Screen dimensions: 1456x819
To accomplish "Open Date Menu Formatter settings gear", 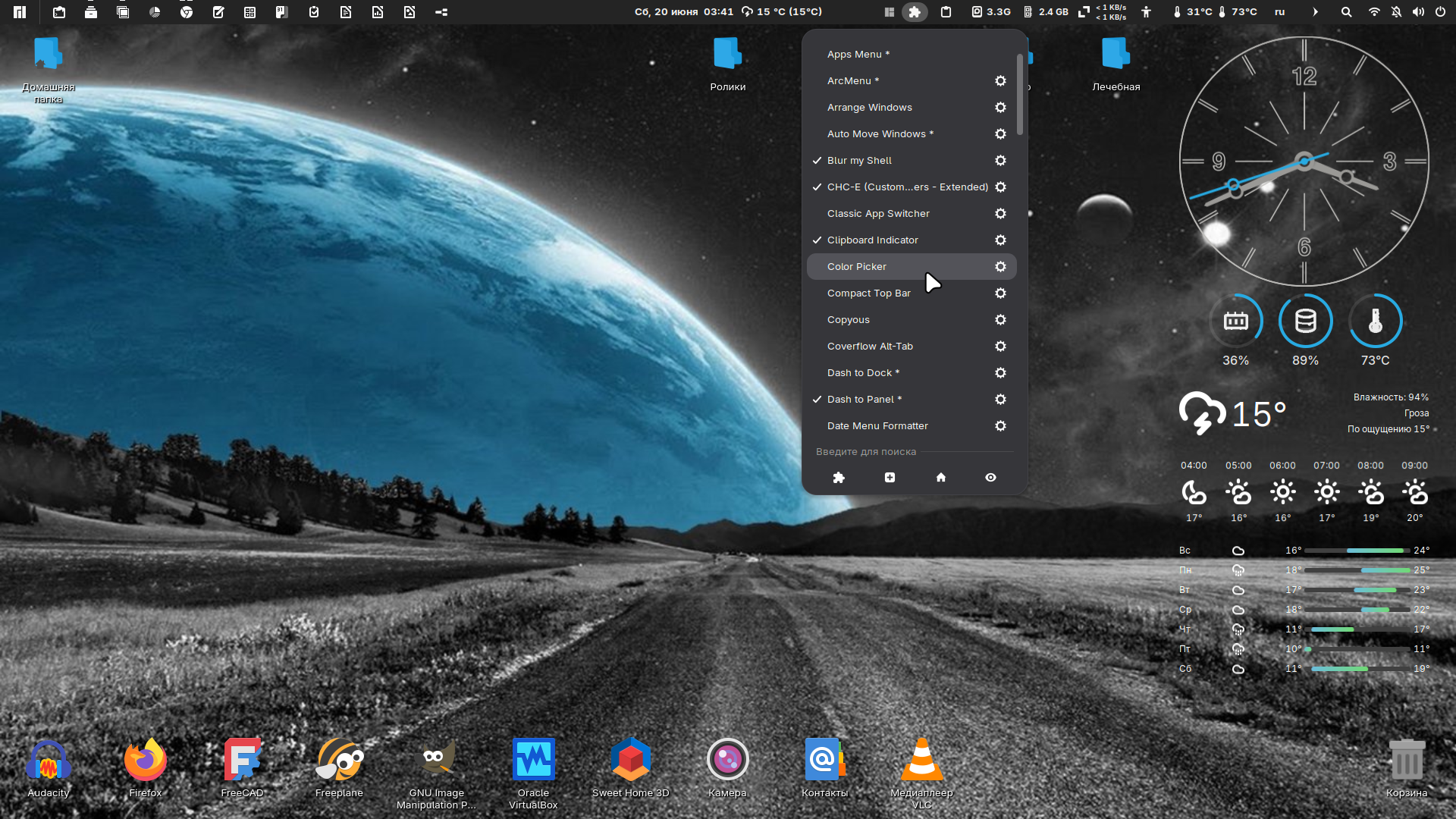I will 1000,426.
